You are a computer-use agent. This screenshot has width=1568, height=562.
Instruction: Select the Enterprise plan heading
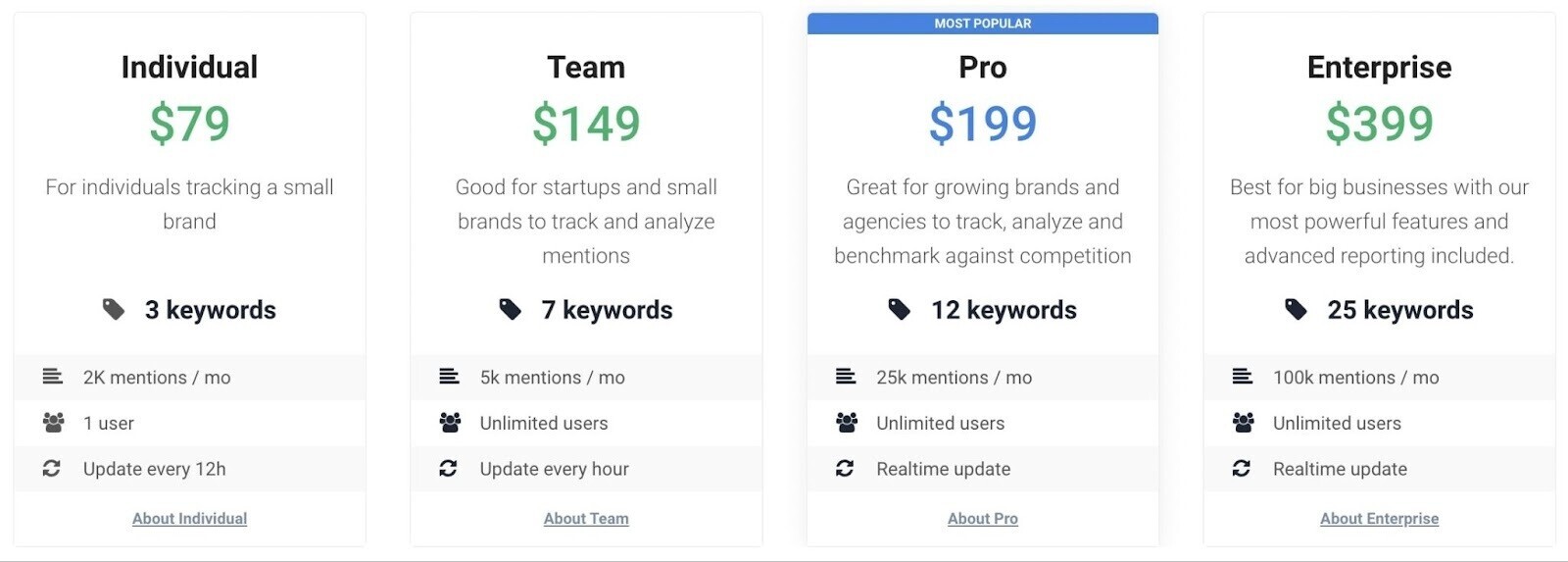[x=1379, y=67]
